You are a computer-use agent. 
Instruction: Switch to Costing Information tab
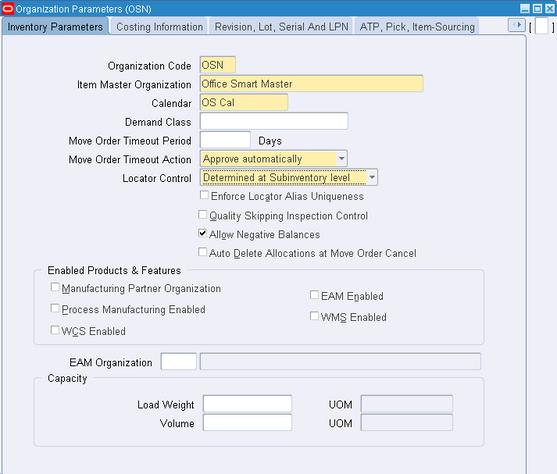click(159, 27)
